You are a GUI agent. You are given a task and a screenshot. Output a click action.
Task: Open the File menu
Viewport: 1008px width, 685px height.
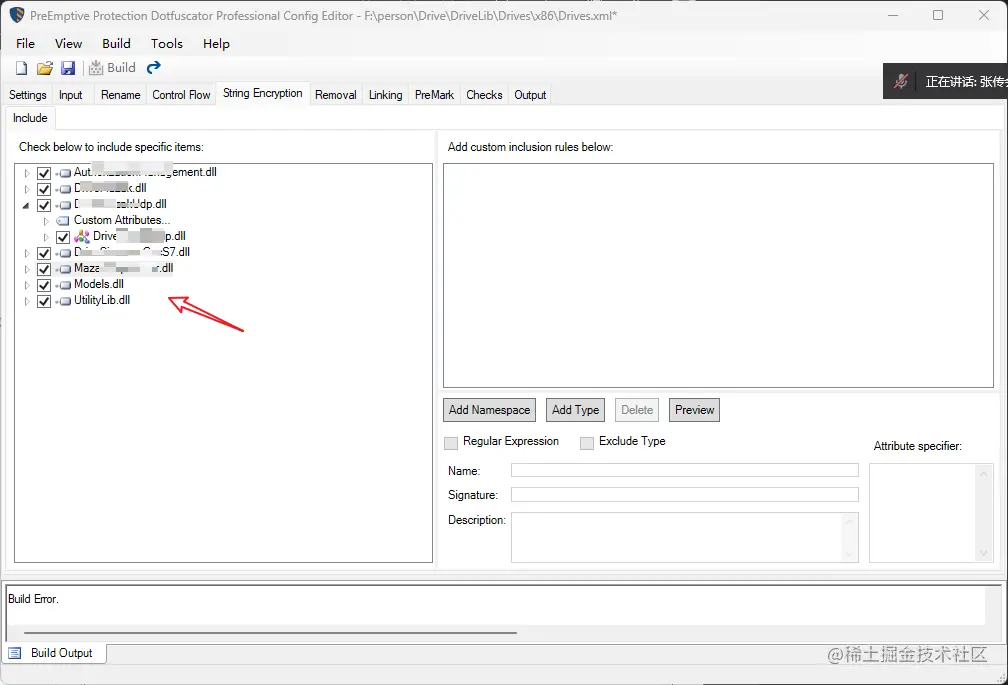click(25, 43)
